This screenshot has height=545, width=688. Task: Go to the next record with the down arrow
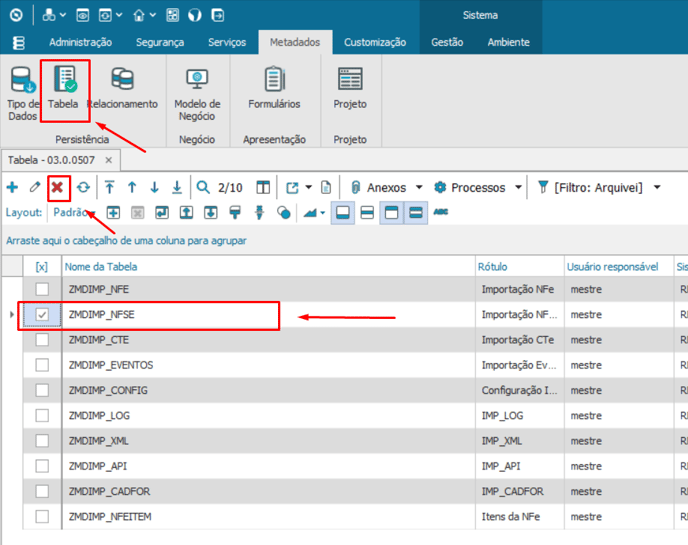154,188
